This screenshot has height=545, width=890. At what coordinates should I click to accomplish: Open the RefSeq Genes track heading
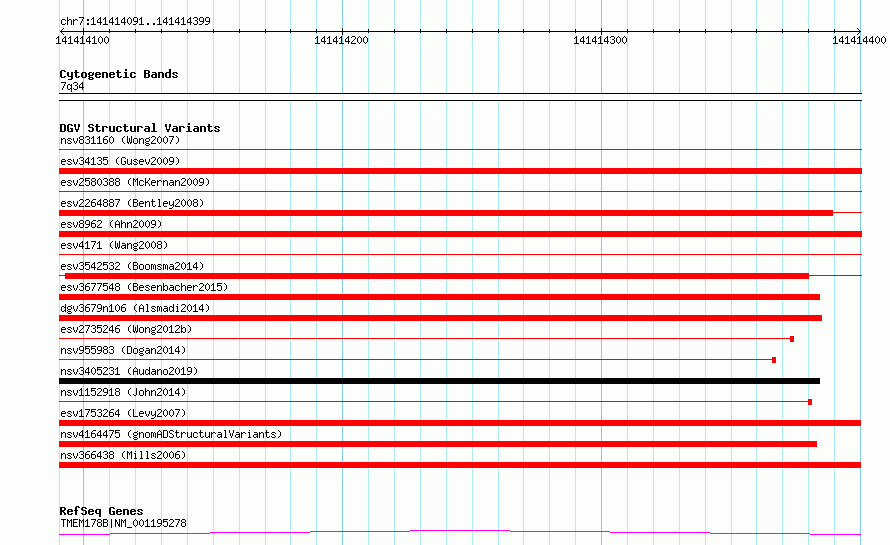point(101,511)
